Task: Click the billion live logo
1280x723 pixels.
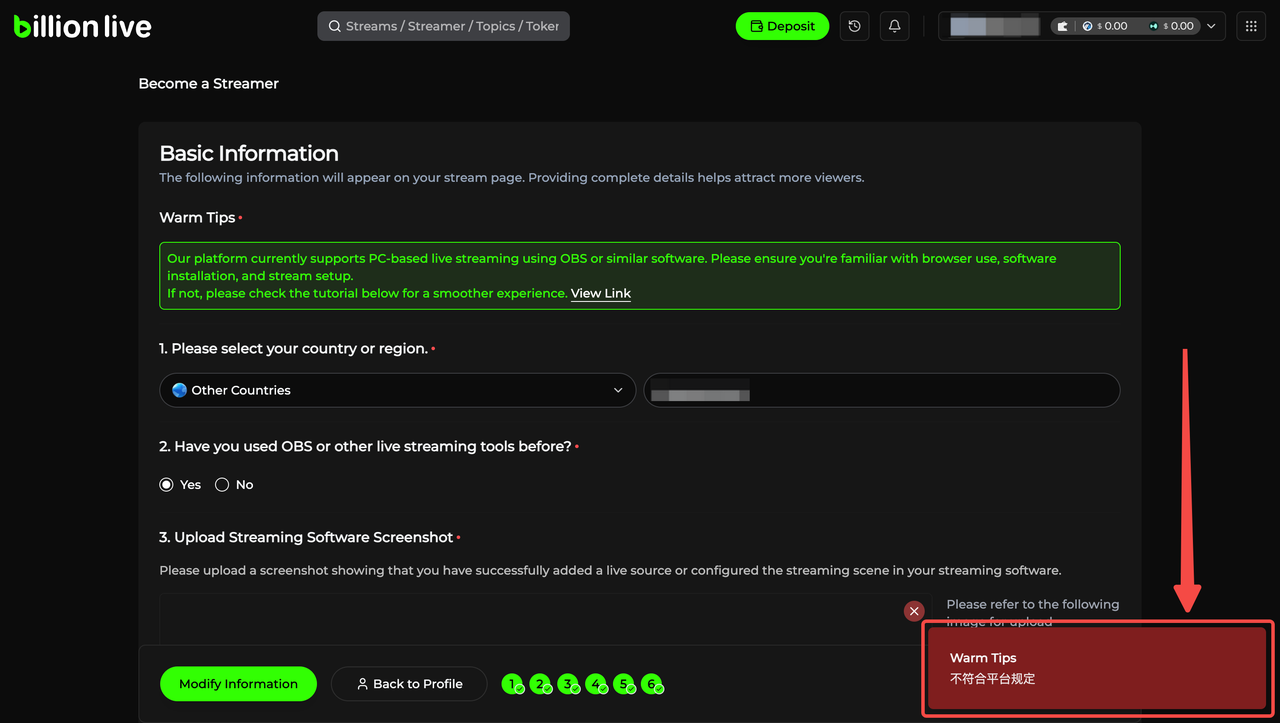Action: (83, 27)
